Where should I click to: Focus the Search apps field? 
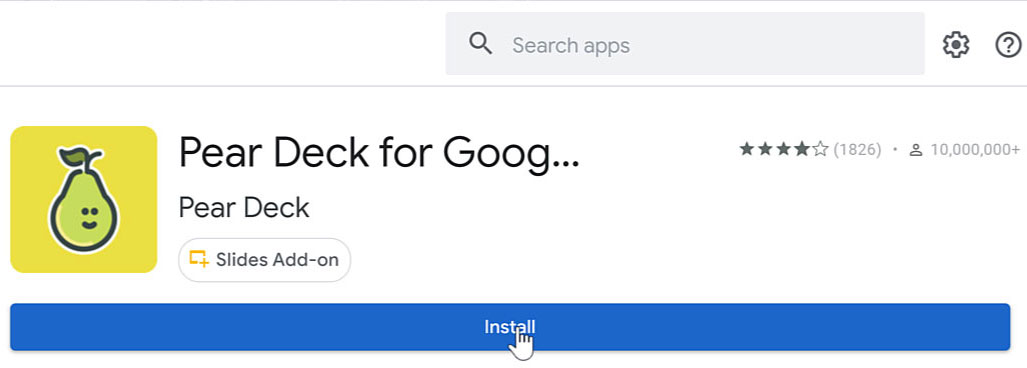click(x=685, y=44)
